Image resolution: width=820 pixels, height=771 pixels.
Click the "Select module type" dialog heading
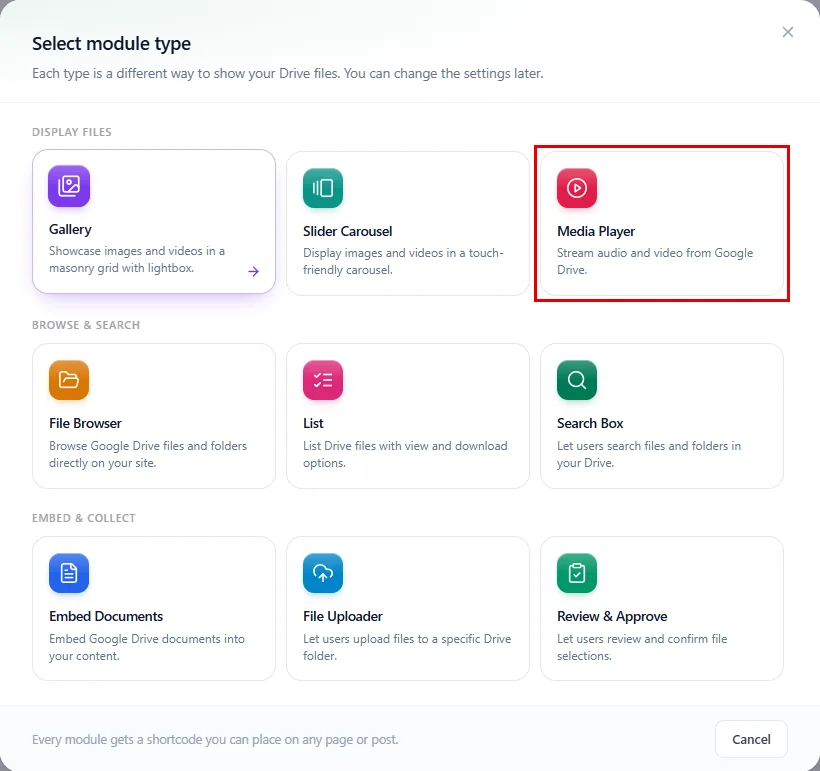pos(111,44)
